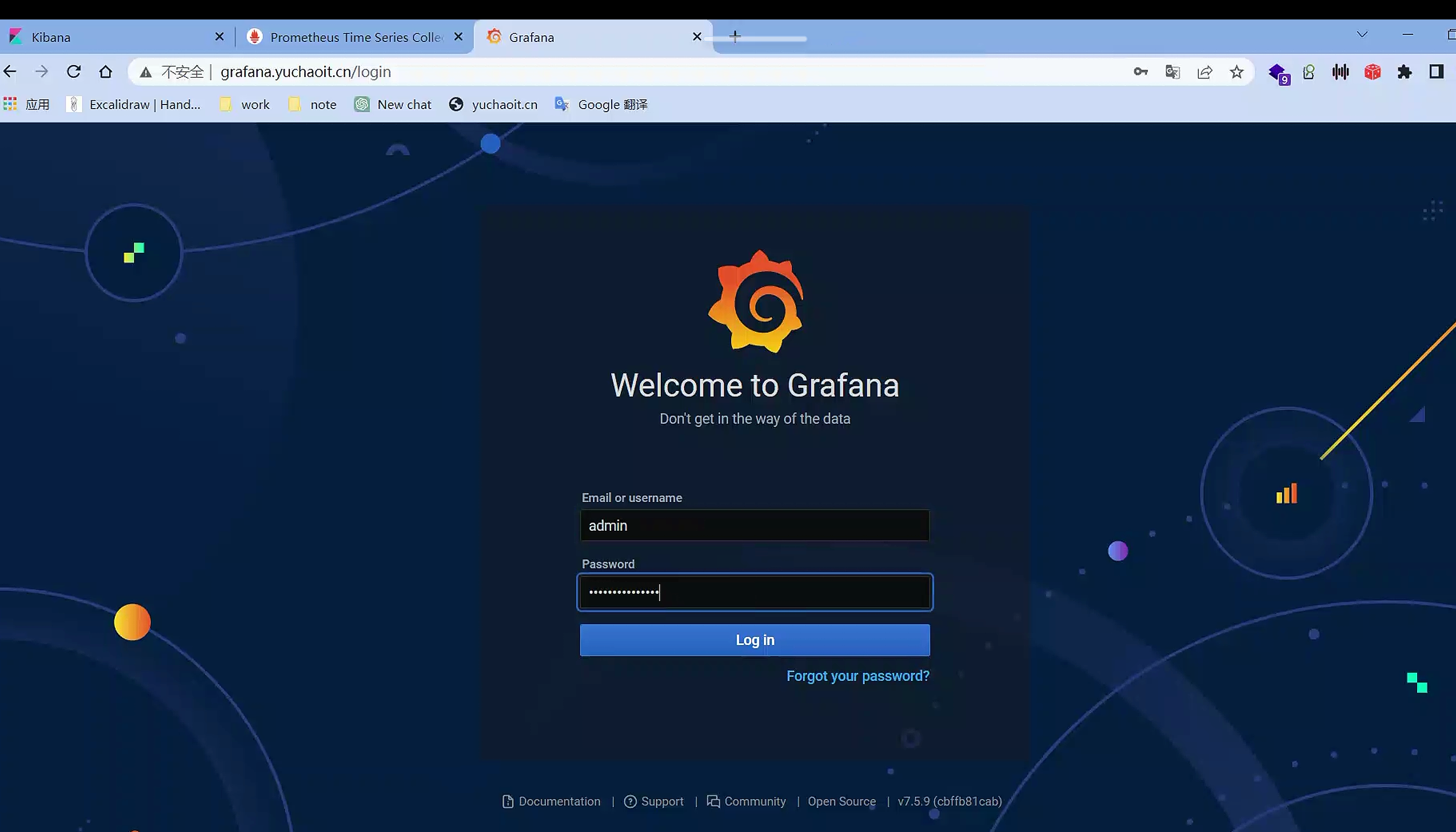Click the share page icon
This screenshot has height=832, width=1456.
(x=1204, y=71)
